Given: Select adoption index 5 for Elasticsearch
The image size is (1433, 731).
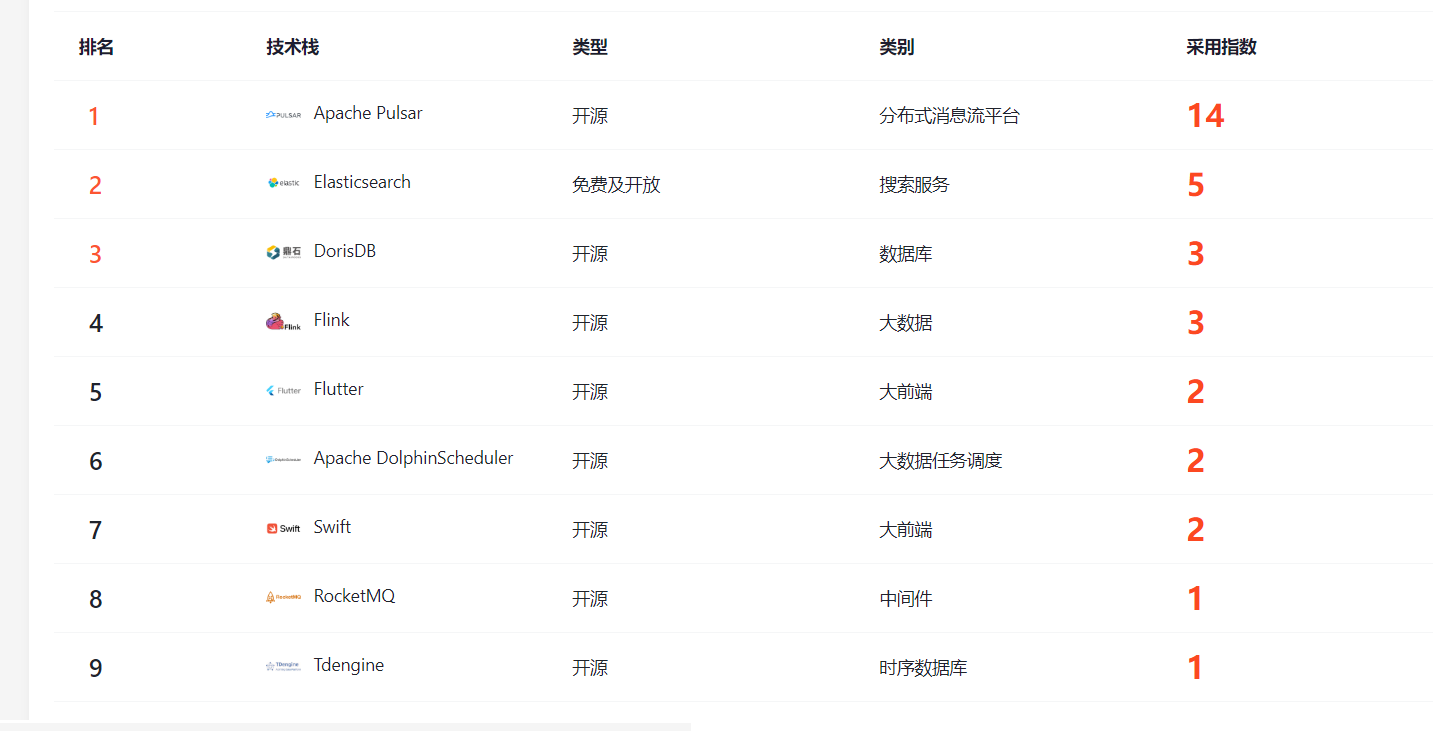Looking at the screenshot, I should pyautogui.click(x=1196, y=185).
